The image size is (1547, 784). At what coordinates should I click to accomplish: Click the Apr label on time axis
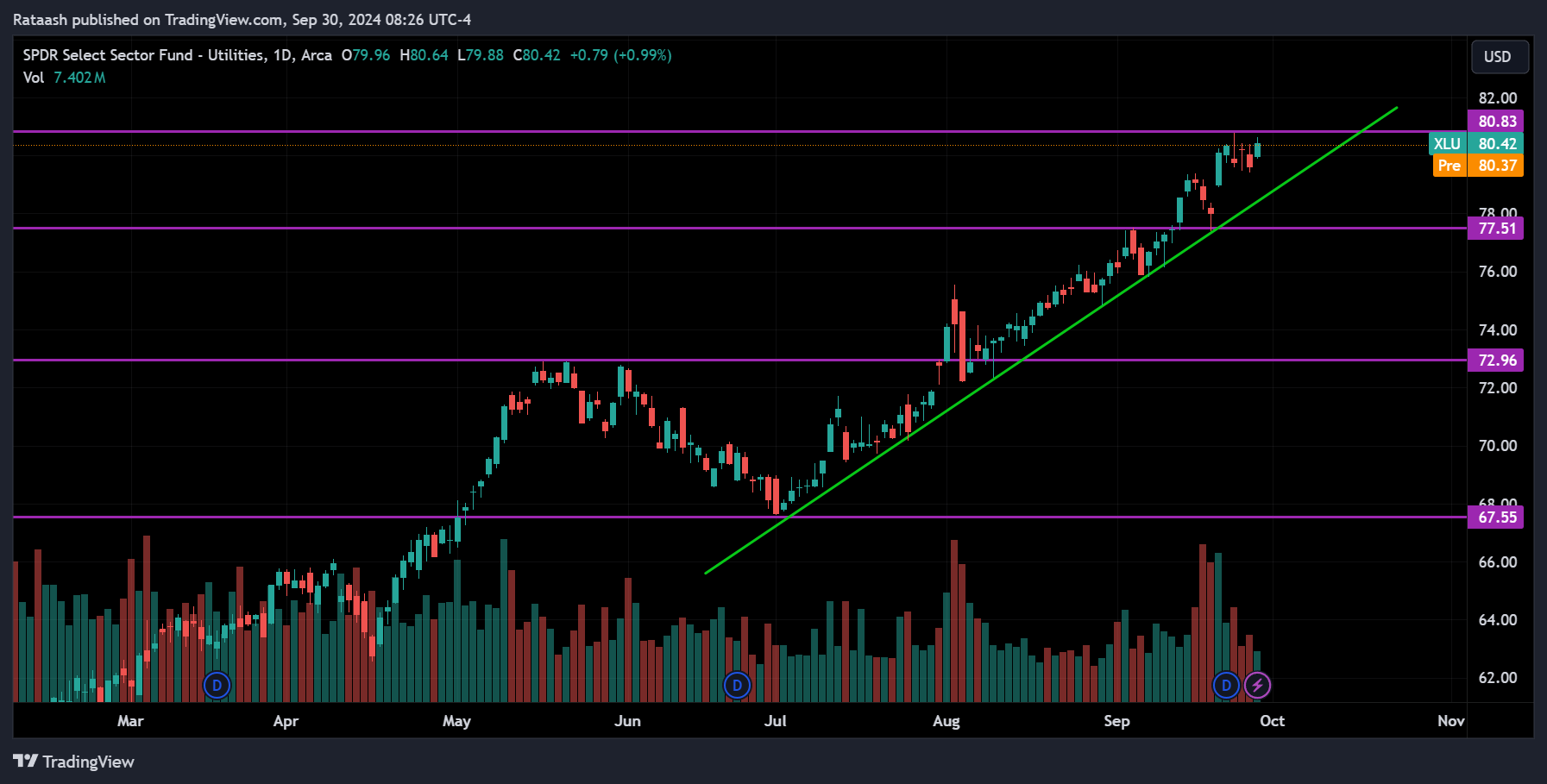286,721
